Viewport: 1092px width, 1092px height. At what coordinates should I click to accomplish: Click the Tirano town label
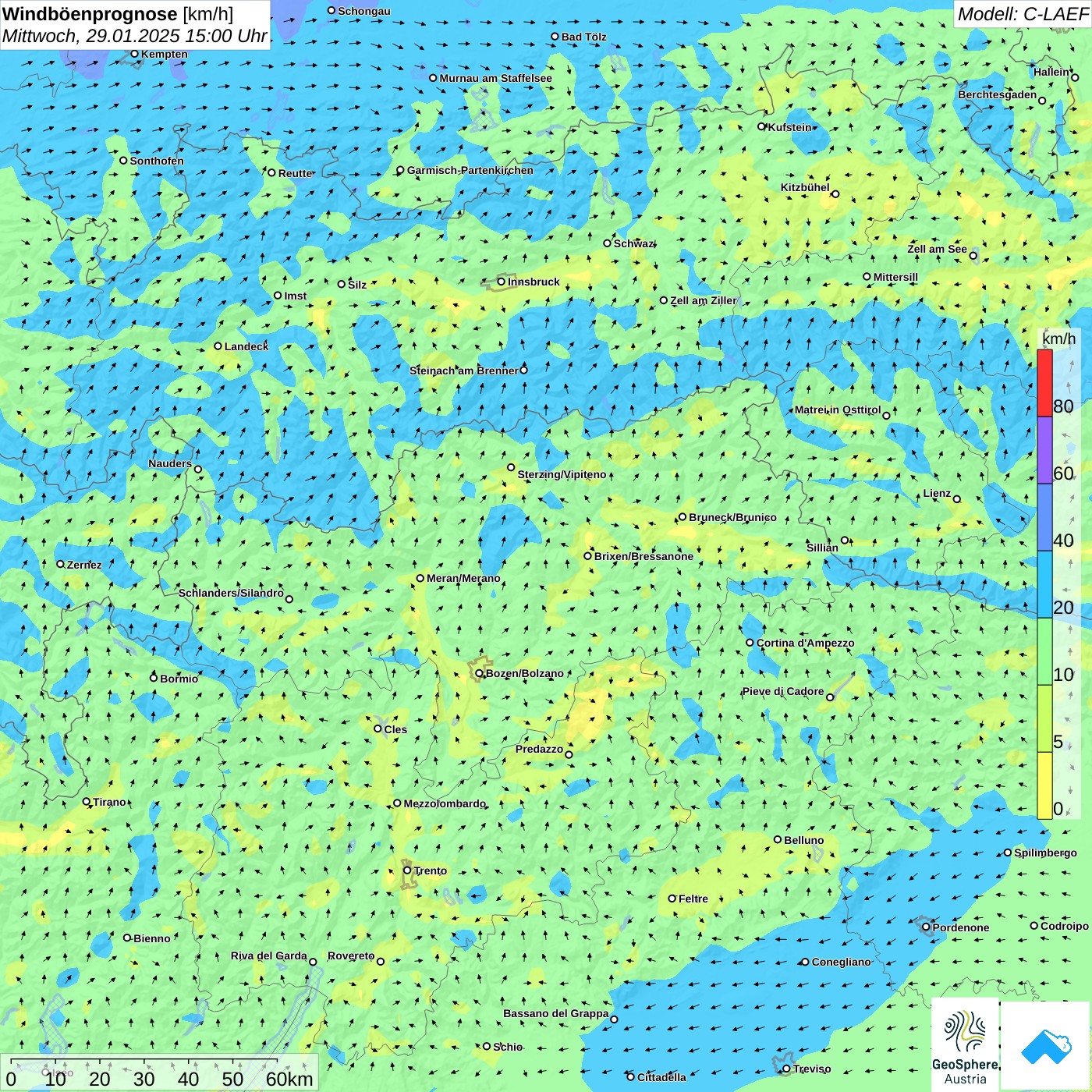click(x=109, y=802)
